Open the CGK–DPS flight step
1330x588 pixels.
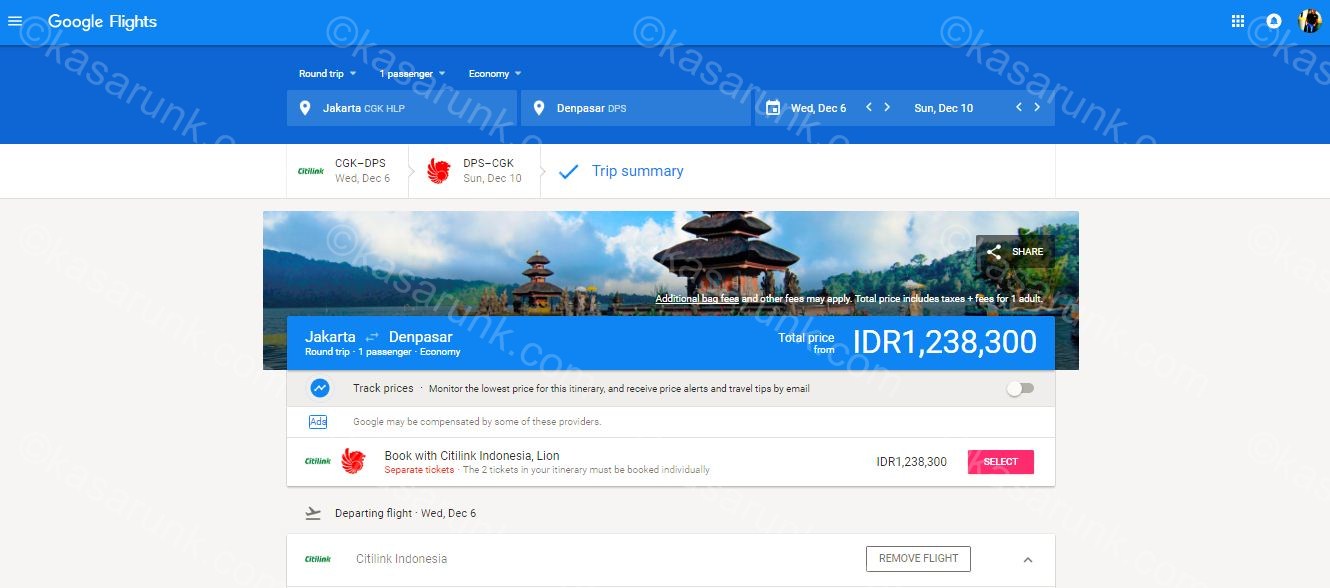click(347, 171)
